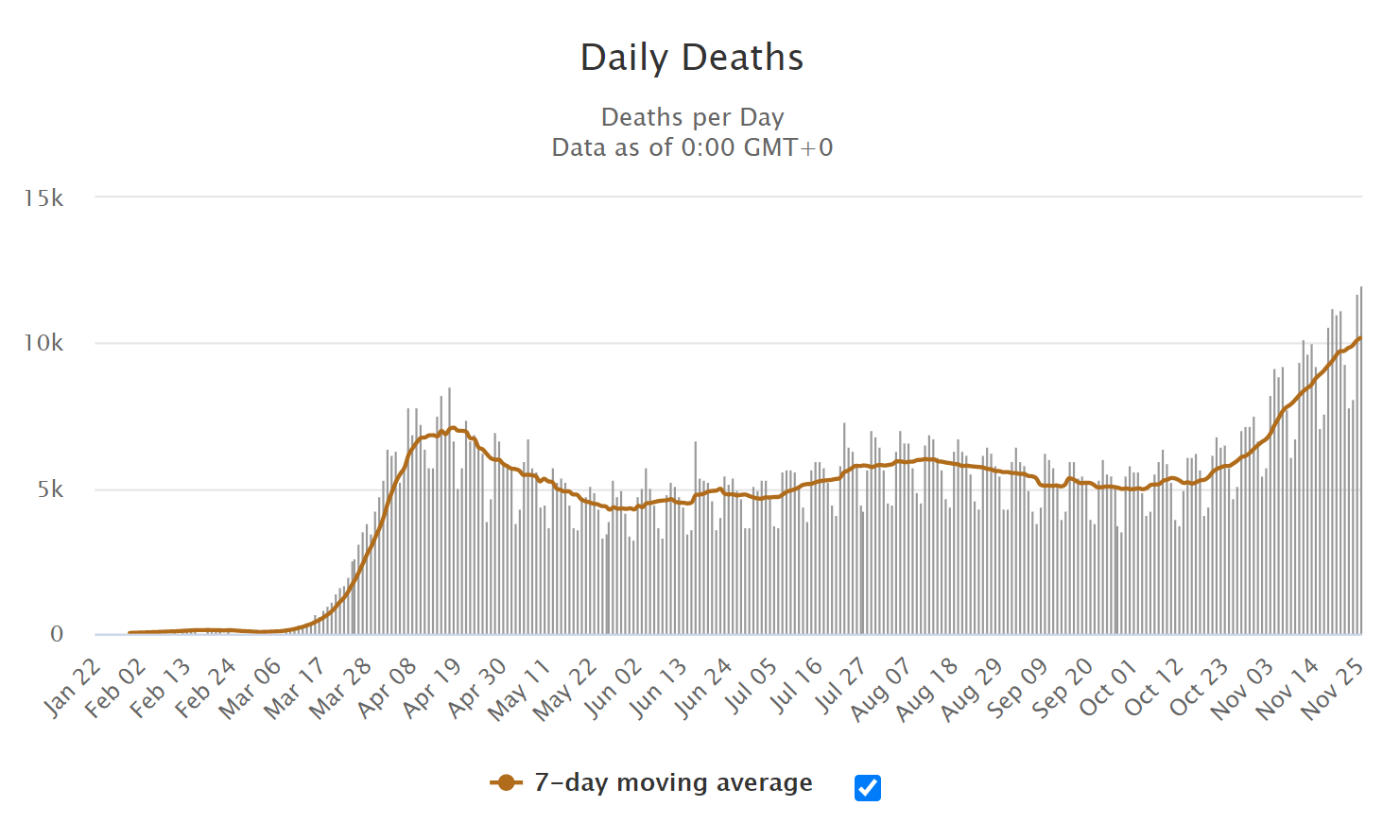Click the April peak of the moving average line
Viewport: 1400px width, 840px height.
point(453,428)
